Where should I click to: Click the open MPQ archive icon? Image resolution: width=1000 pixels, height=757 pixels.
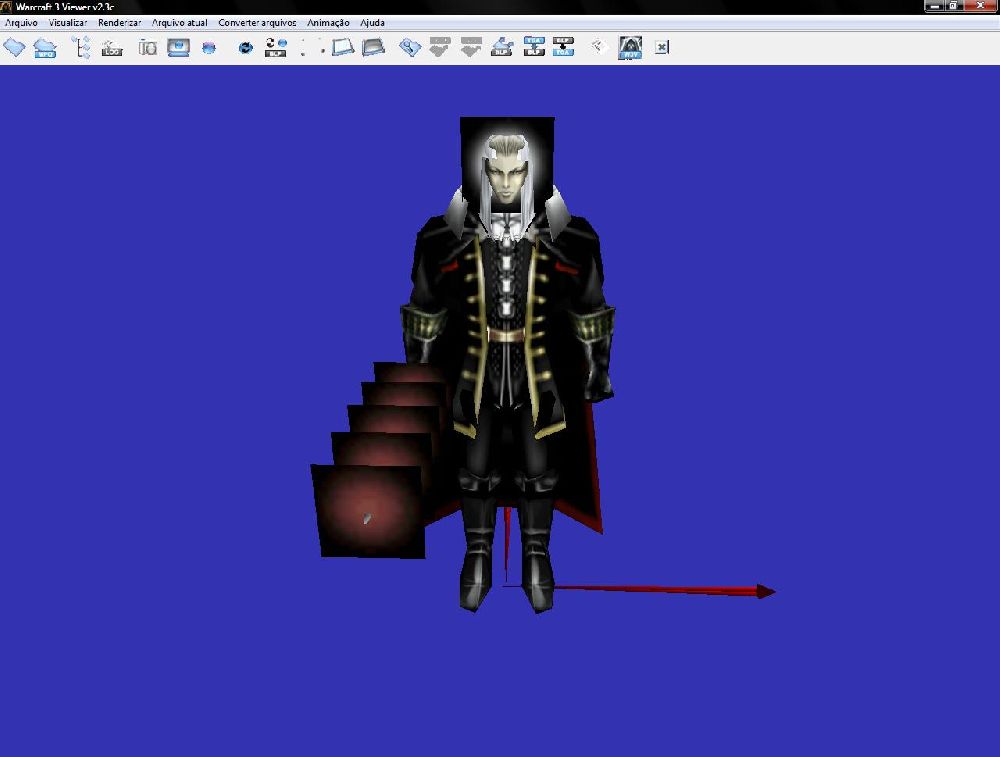click(45, 48)
